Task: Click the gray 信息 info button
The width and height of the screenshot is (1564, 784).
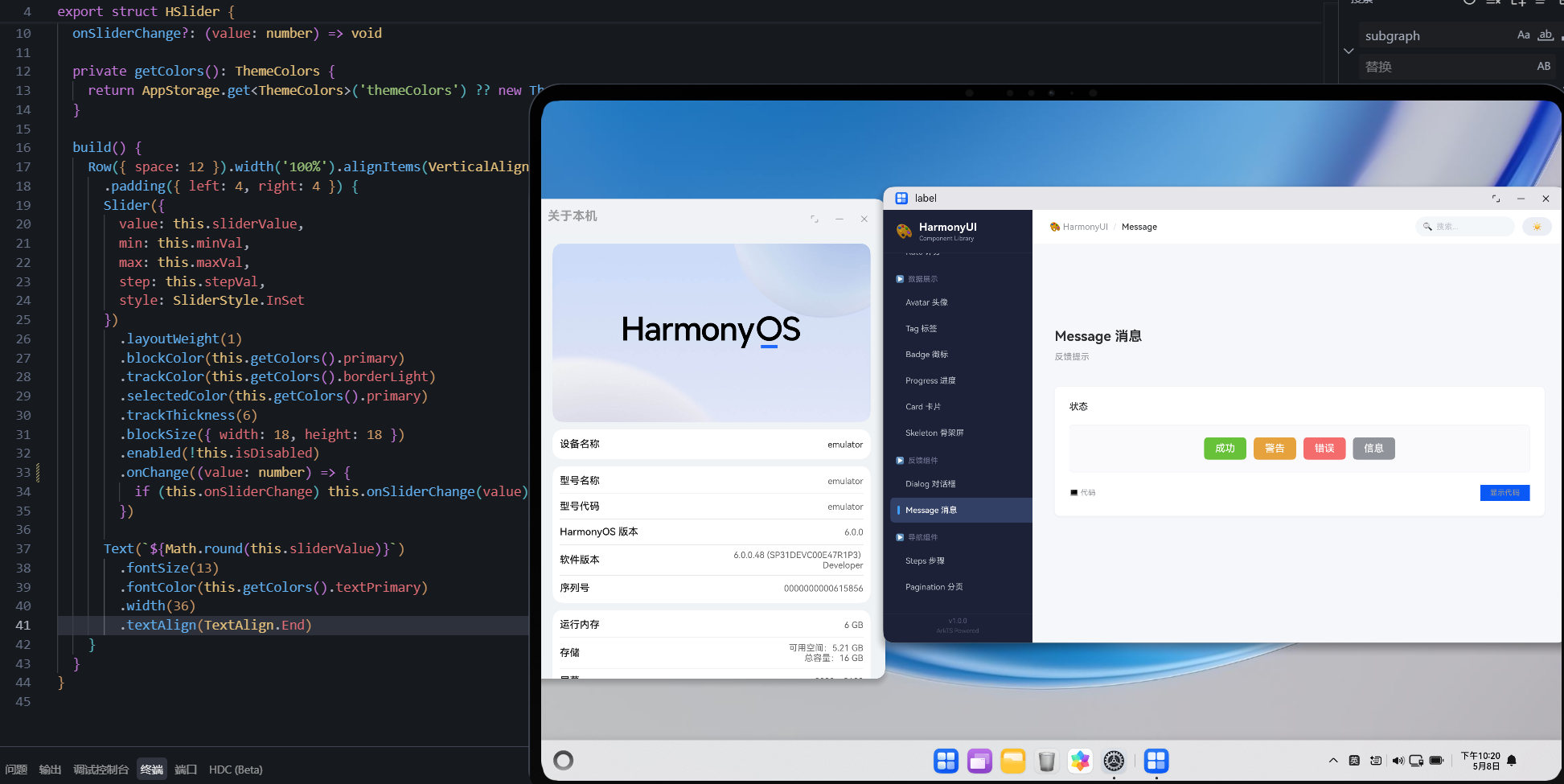Action: (x=1374, y=449)
